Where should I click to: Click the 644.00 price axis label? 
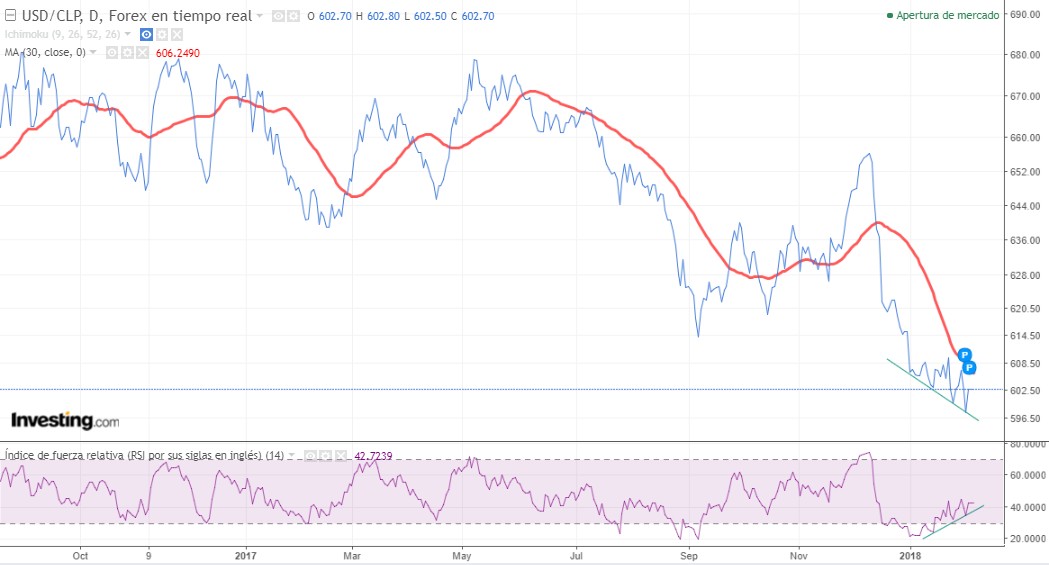tap(1024, 206)
